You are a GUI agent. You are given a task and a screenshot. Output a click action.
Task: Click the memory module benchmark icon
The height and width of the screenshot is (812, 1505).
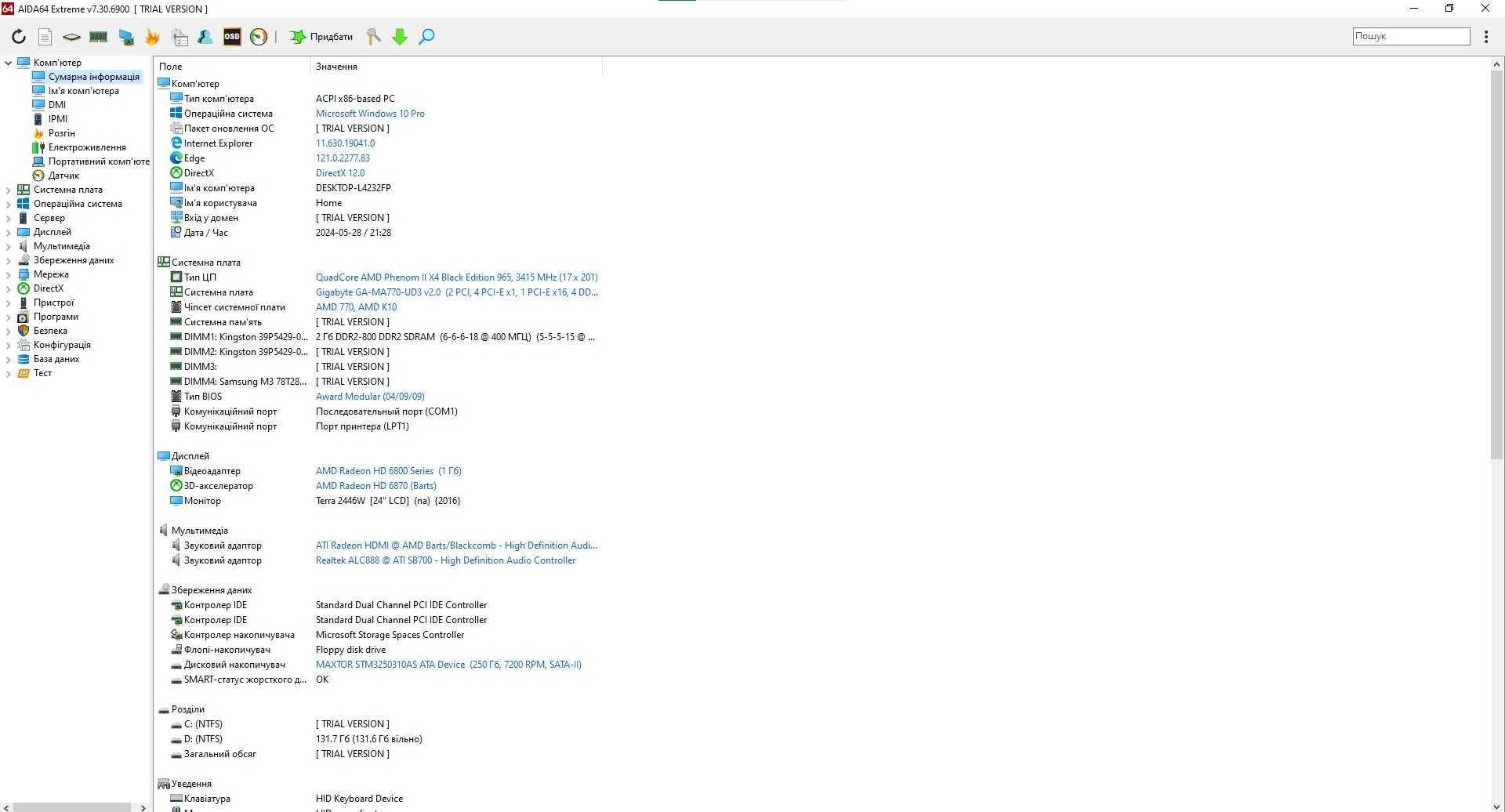(98, 37)
